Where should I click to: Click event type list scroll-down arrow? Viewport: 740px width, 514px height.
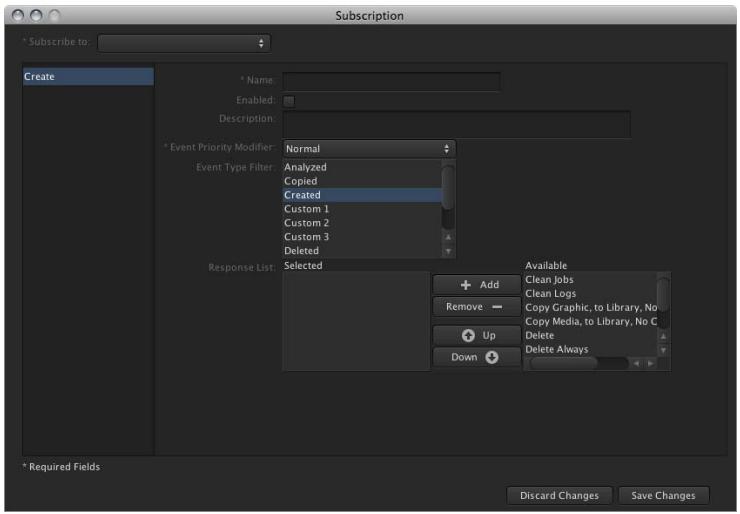(448, 251)
